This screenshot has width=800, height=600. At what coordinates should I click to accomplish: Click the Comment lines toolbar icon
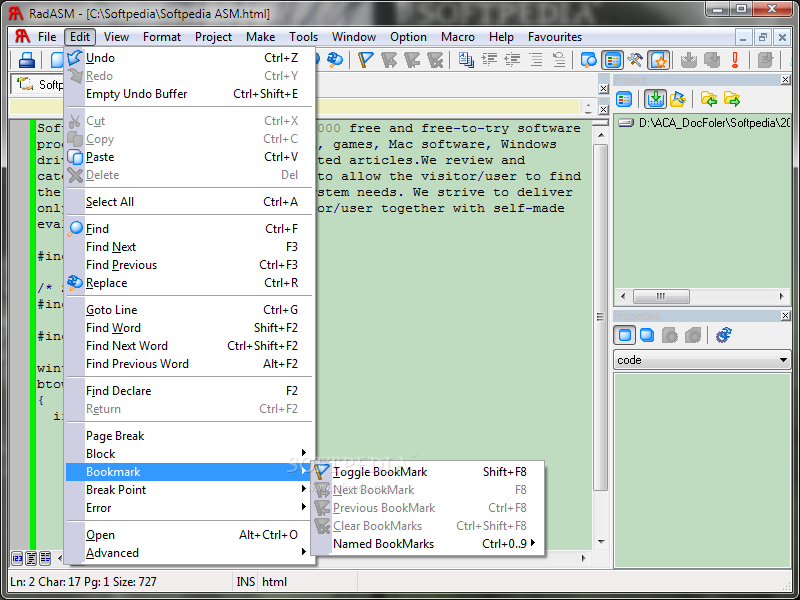coord(536,60)
